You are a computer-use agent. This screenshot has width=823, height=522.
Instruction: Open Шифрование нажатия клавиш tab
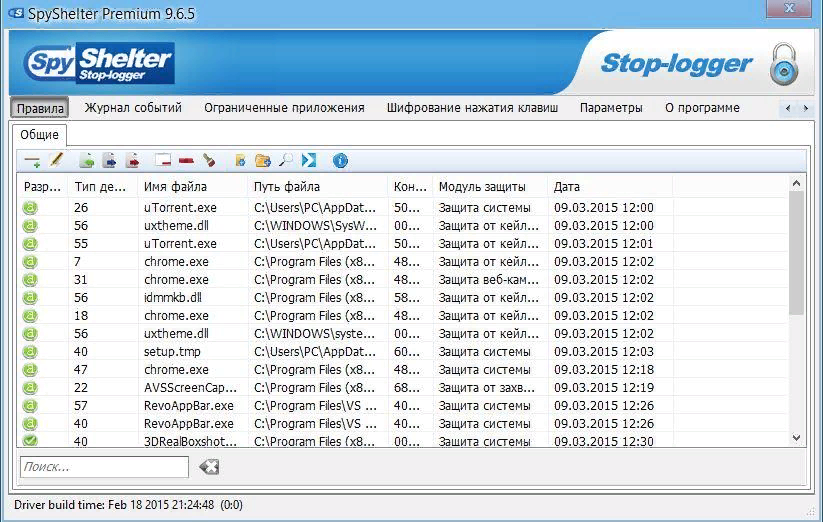(472, 108)
